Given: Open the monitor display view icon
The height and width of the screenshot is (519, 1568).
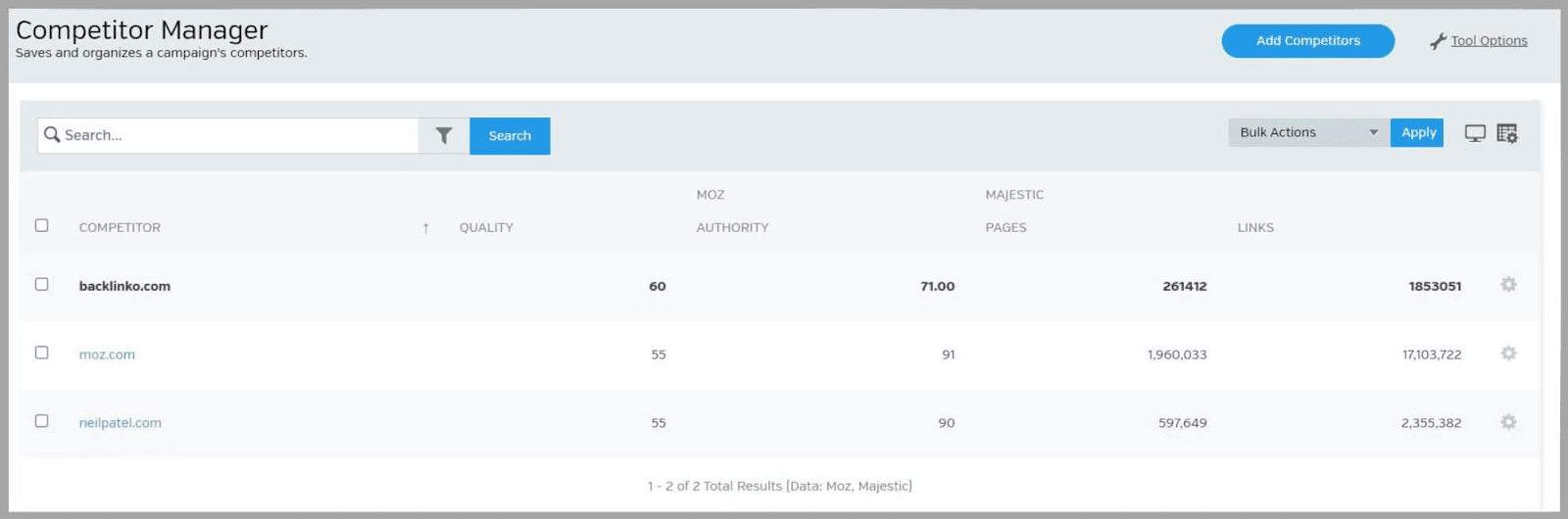Looking at the screenshot, I should (1475, 133).
